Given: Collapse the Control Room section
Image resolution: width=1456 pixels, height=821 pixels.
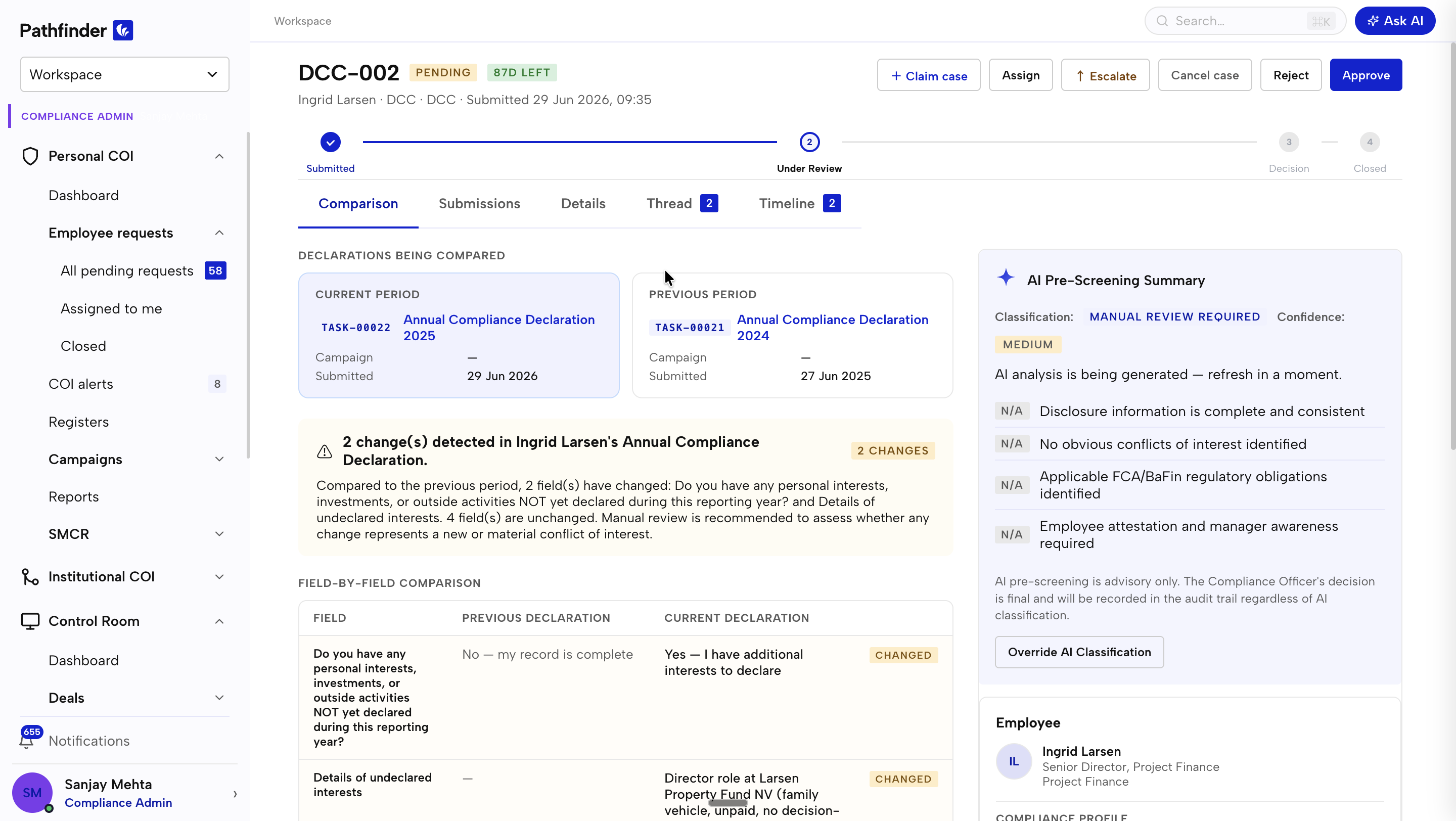Looking at the screenshot, I should 219,621.
